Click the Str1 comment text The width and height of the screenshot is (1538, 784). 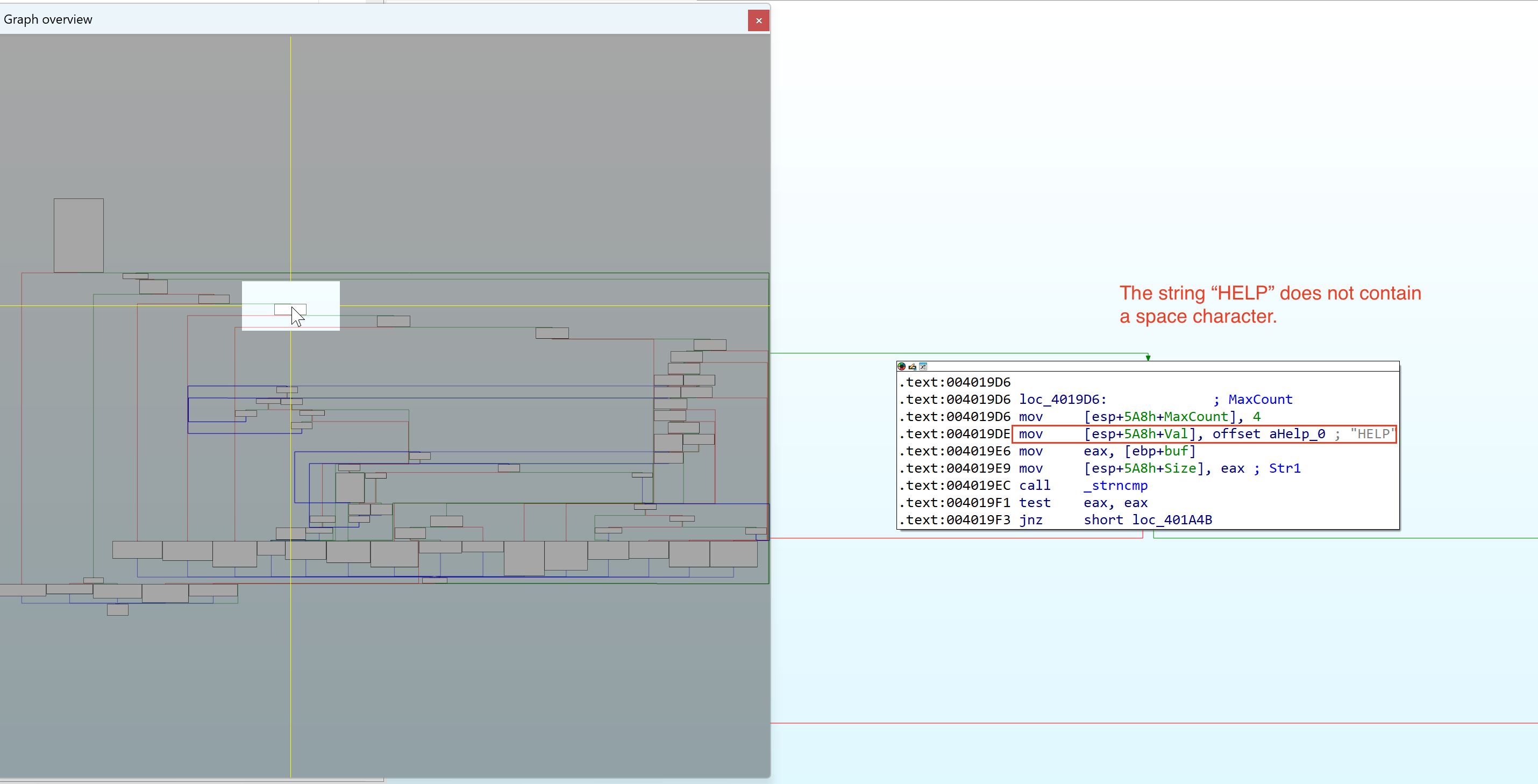coord(1284,468)
